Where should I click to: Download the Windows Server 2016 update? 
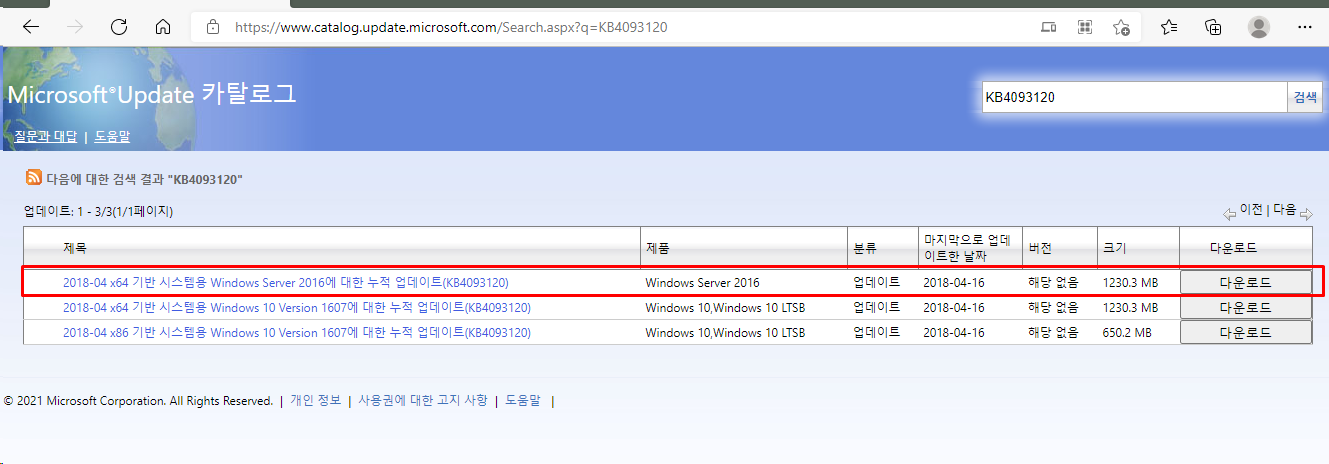1245,283
